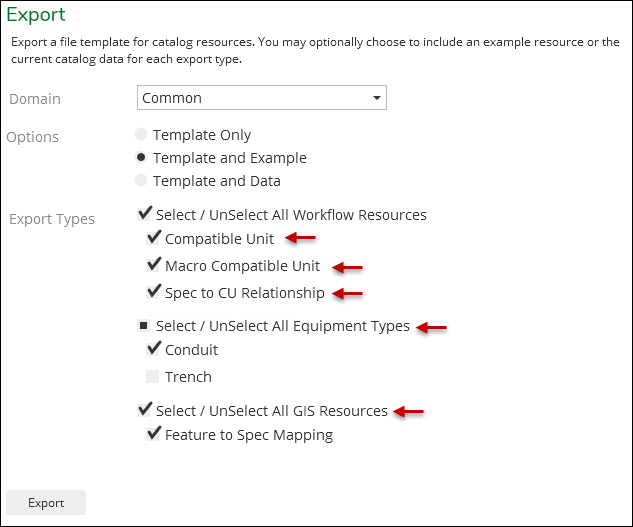Uncheck Feature to Spec Mapping
This screenshot has width=633, height=527.
click(x=153, y=434)
